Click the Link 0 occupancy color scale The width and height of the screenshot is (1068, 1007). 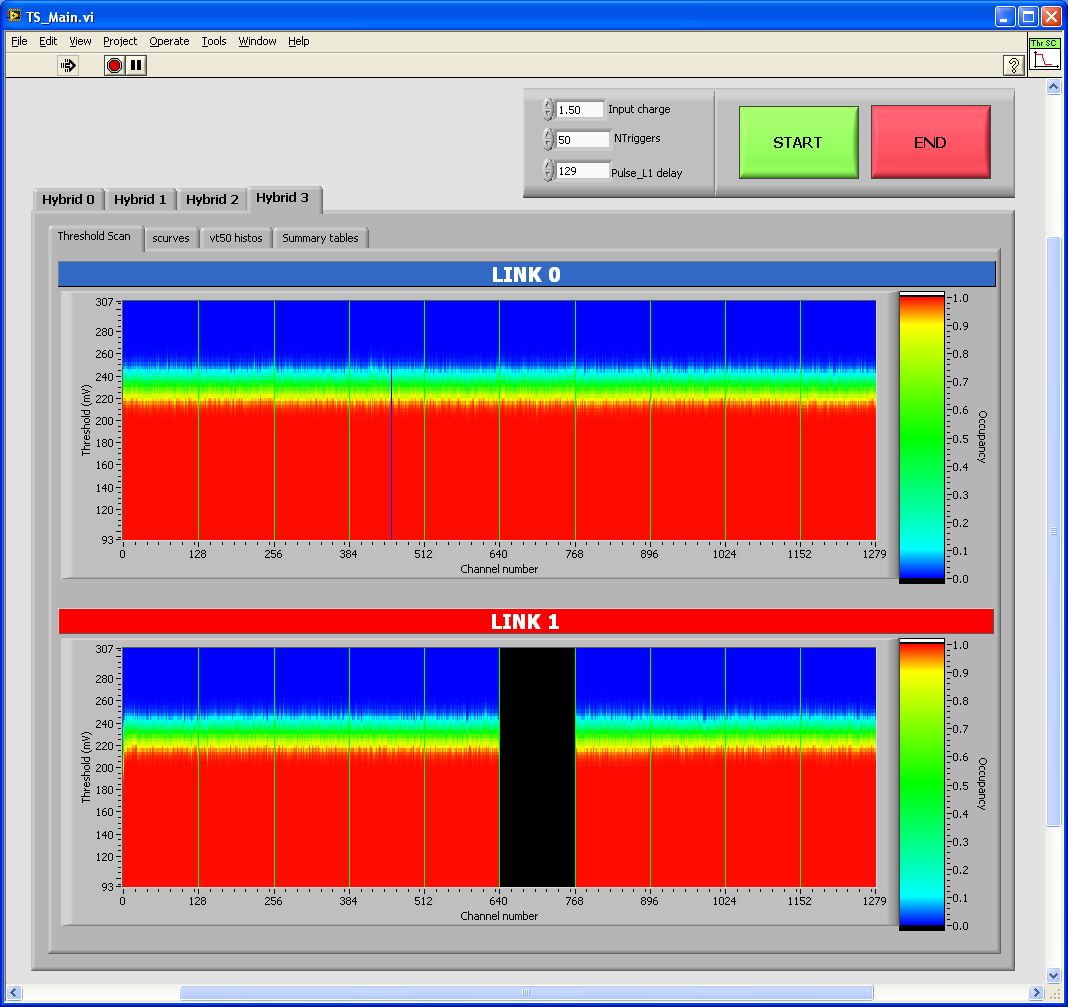(922, 437)
